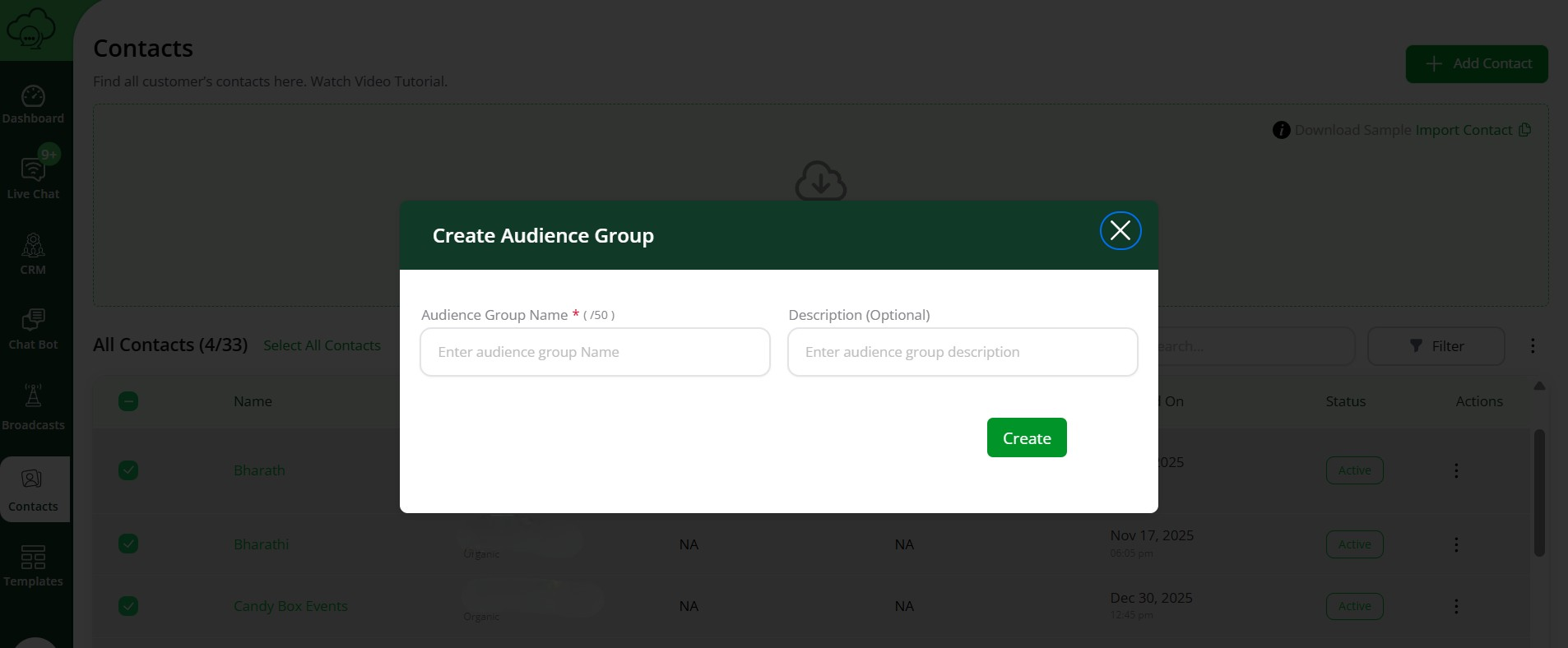The height and width of the screenshot is (648, 1568).
Task: Open Templates in the sidebar
Action: click(33, 566)
